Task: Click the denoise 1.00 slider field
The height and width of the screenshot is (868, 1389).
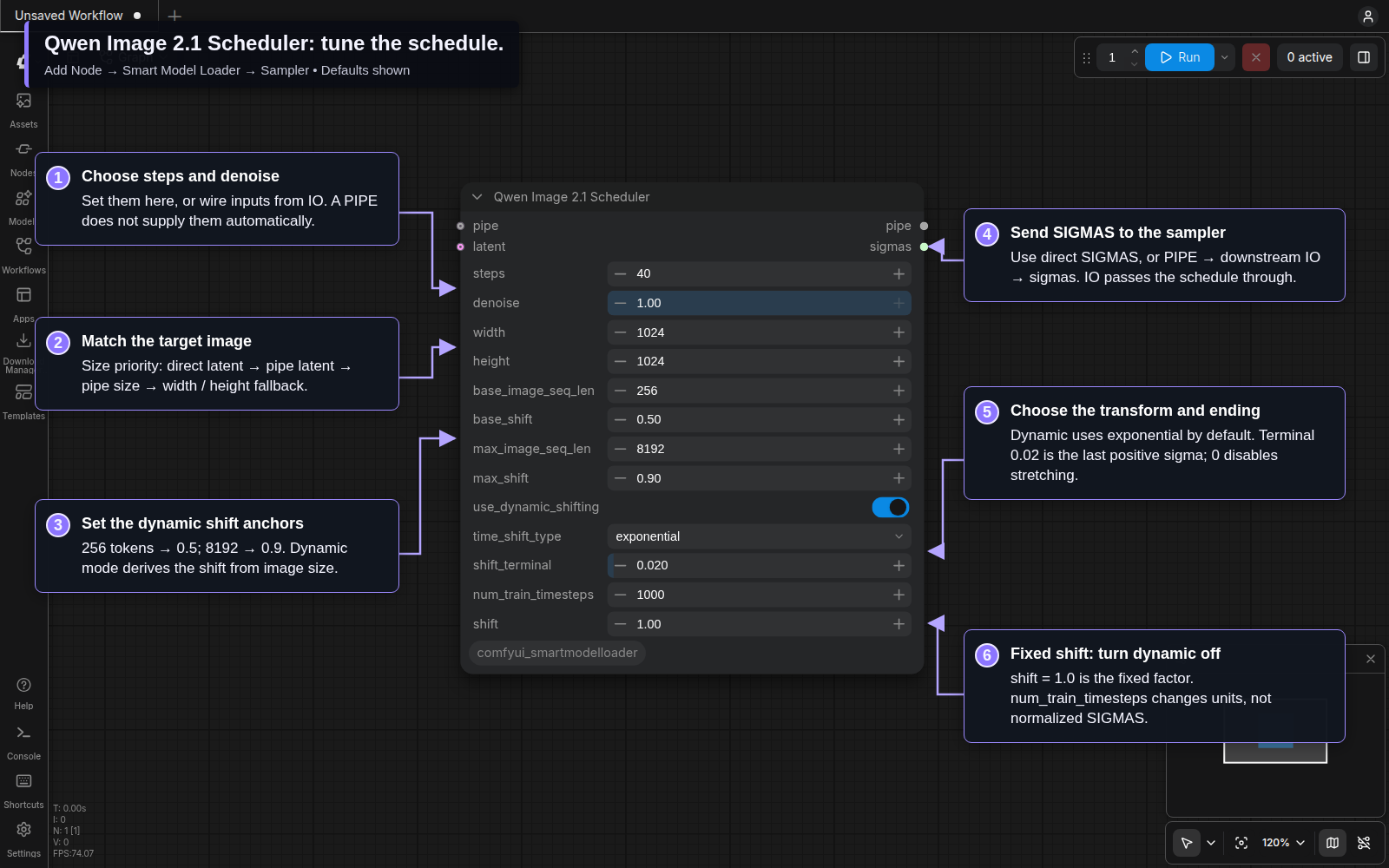Action: pyautogui.click(x=760, y=303)
